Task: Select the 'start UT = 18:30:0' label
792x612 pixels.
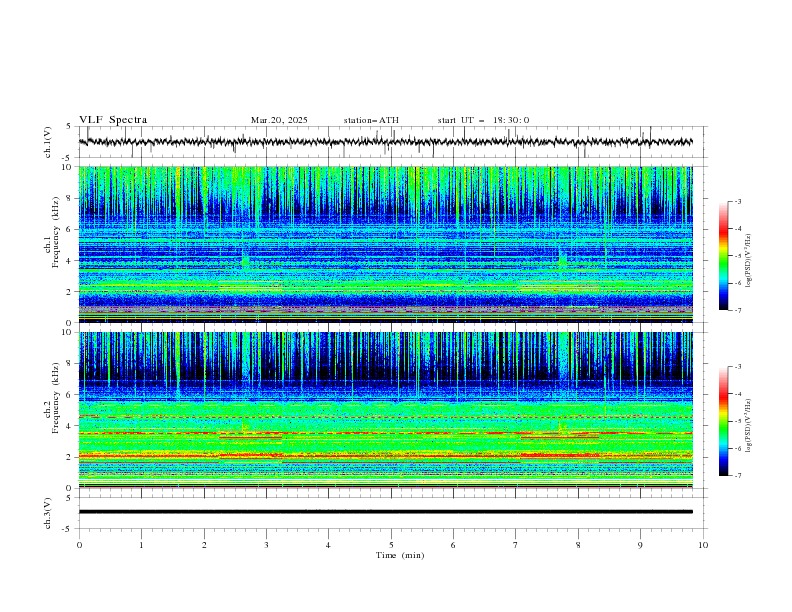Action: pyautogui.click(x=483, y=120)
